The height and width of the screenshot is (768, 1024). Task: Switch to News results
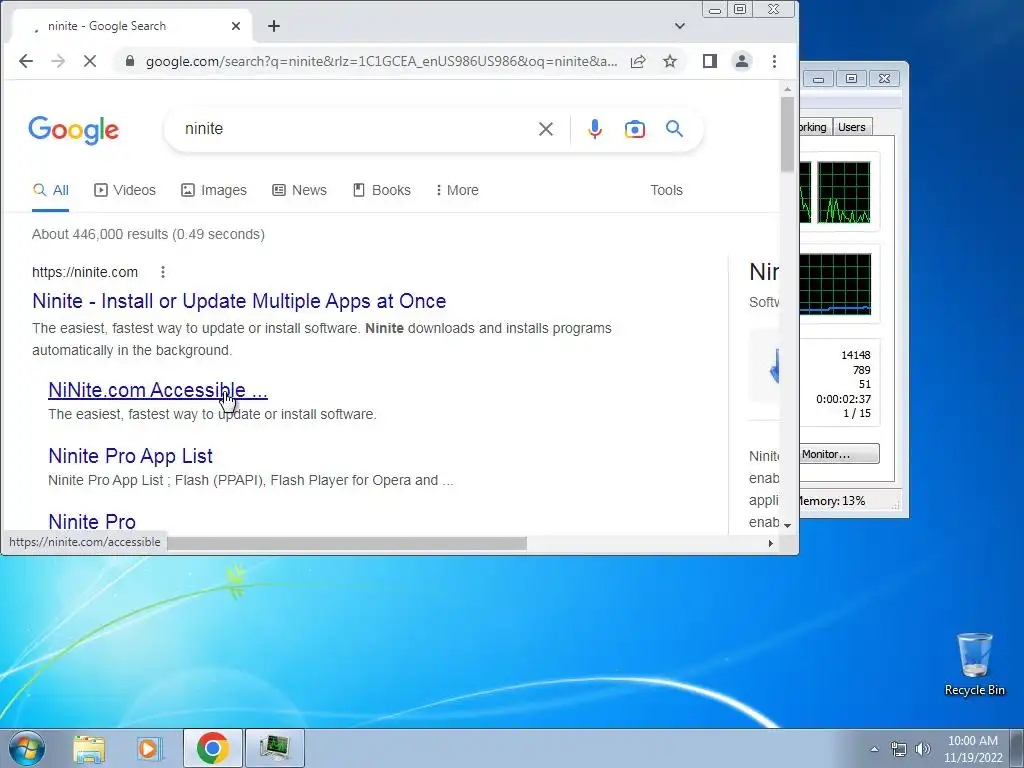[300, 190]
